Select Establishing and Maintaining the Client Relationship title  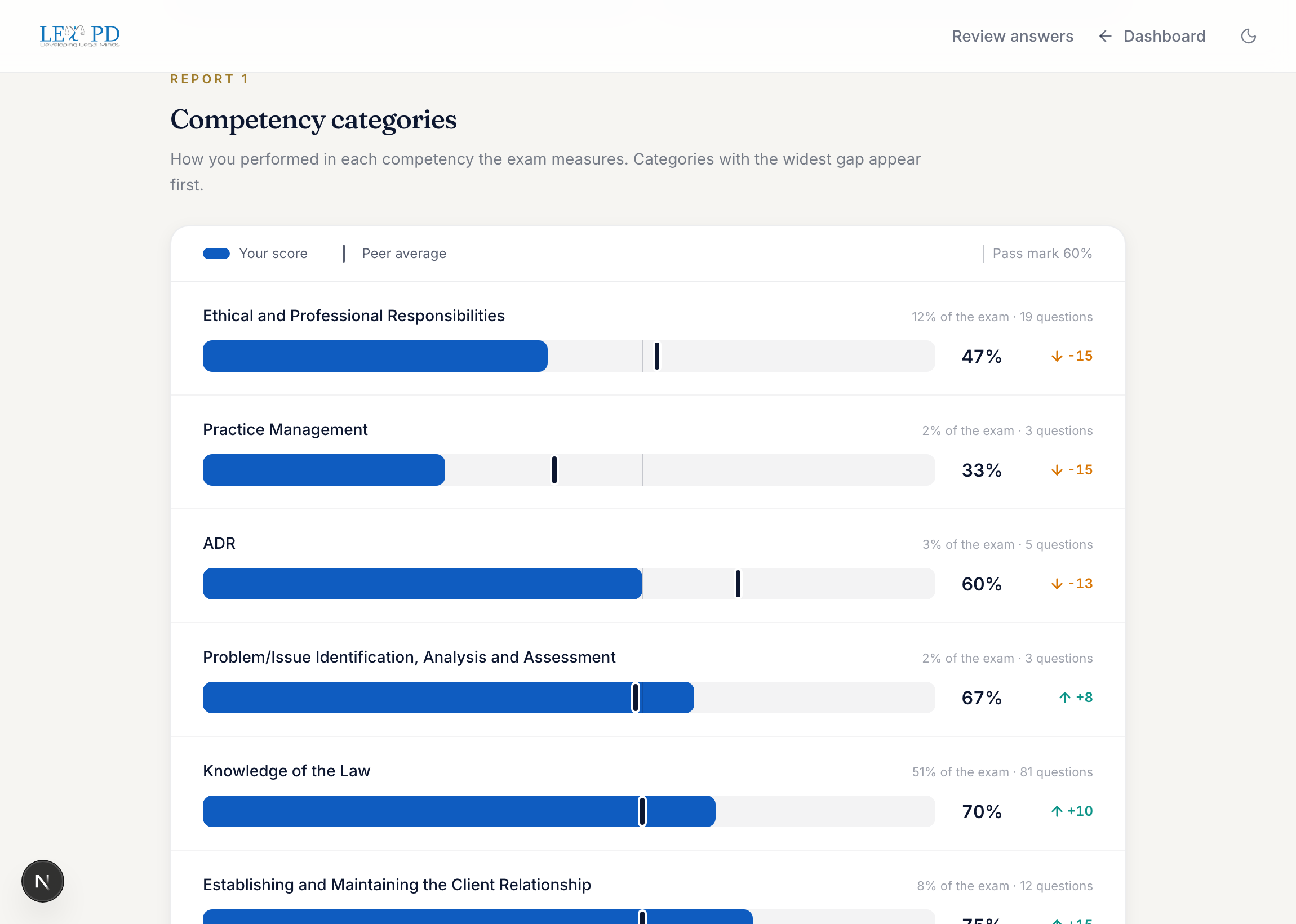397,885
